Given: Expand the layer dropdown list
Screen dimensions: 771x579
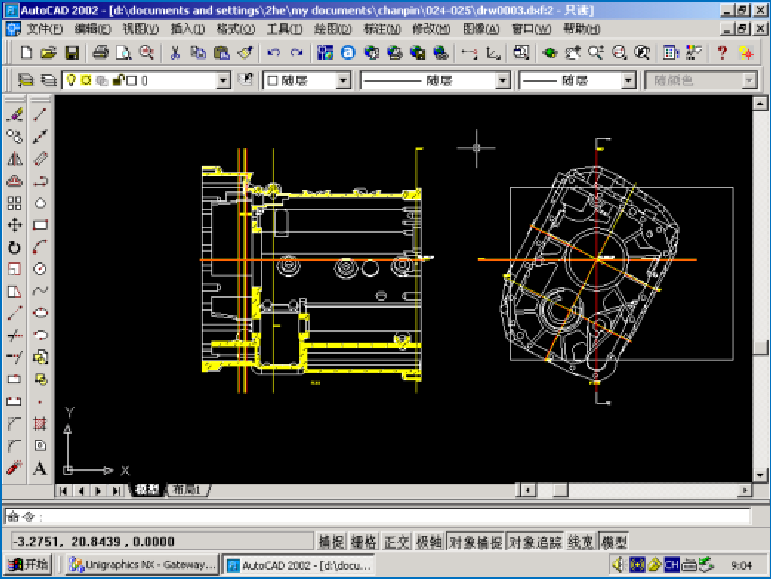Looking at the screenshot, I should pyautogui.click(x=224, y=81).
